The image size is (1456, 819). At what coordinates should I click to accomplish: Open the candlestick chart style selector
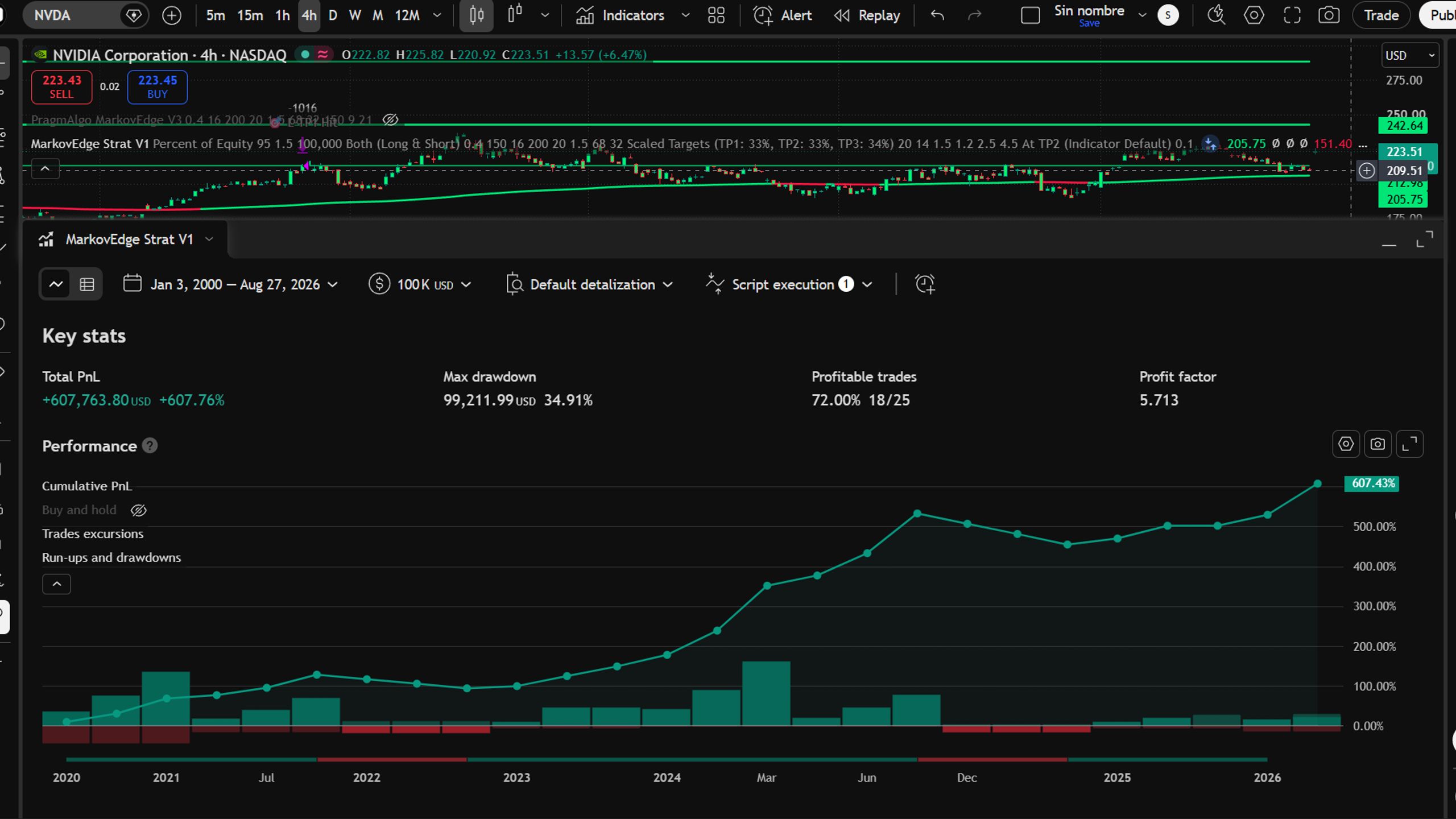click(x=477, y=15)
